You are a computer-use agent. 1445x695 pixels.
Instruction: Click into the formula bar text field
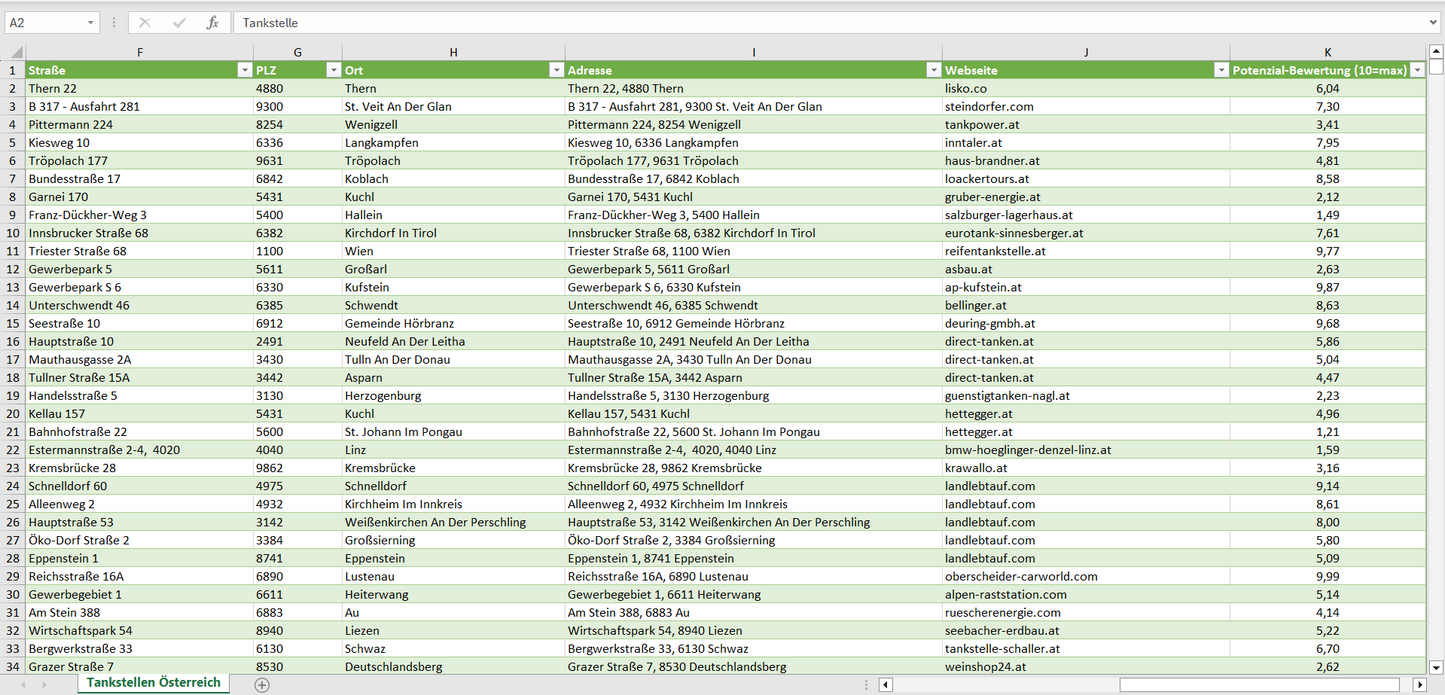pyautogui.click(x=830, y=23)
